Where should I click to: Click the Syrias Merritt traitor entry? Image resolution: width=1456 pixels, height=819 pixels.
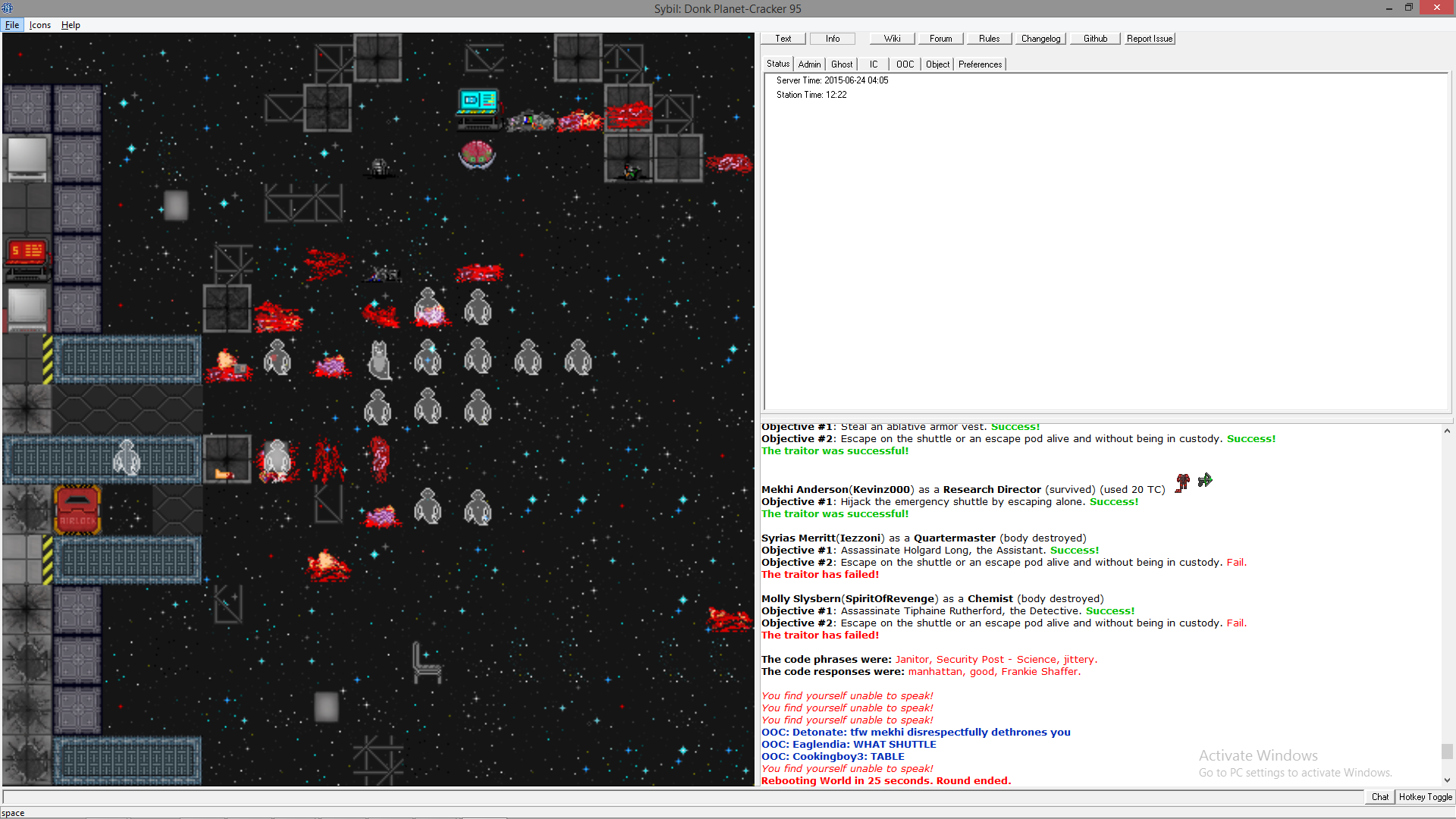pyautogui.click(x=924, y=538)
